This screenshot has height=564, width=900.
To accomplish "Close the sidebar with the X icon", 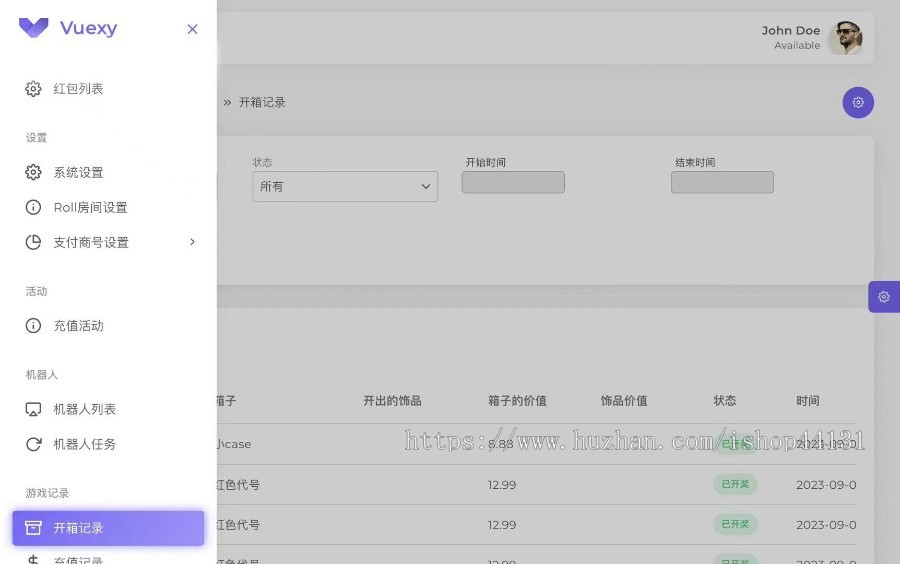I will click(192, 29).
